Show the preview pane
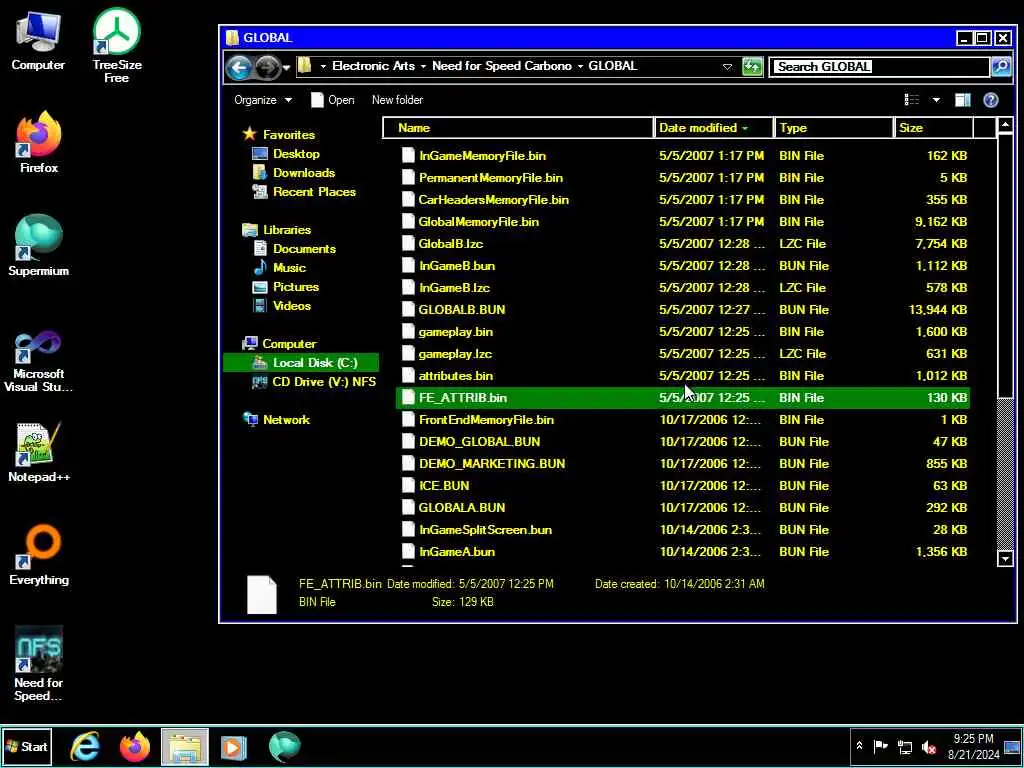This screenshot has width=1024, height=768. point(963,100)
